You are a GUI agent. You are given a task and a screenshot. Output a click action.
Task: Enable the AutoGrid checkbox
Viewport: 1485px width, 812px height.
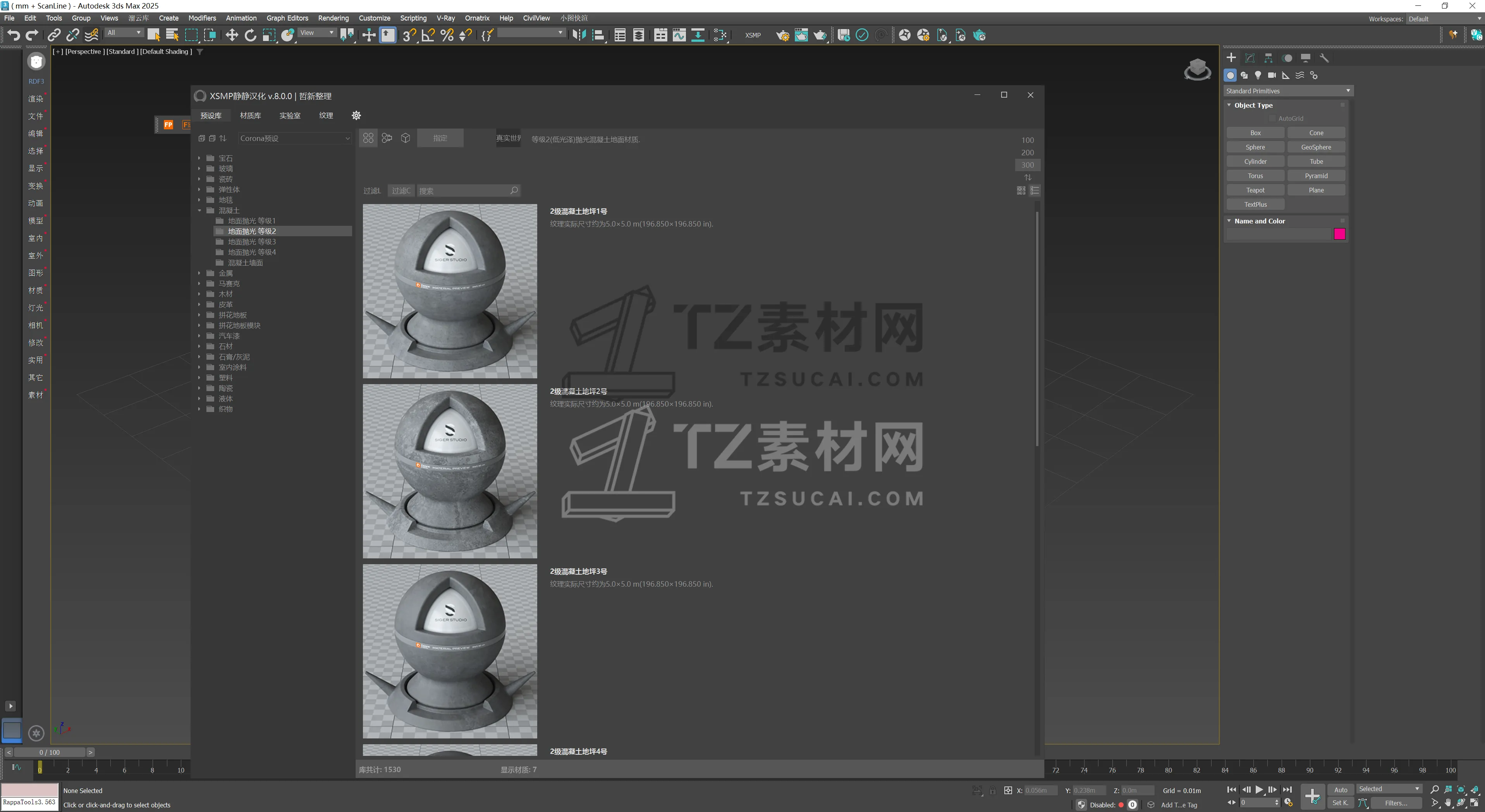pyautogui.click(x=1272, y=119)
